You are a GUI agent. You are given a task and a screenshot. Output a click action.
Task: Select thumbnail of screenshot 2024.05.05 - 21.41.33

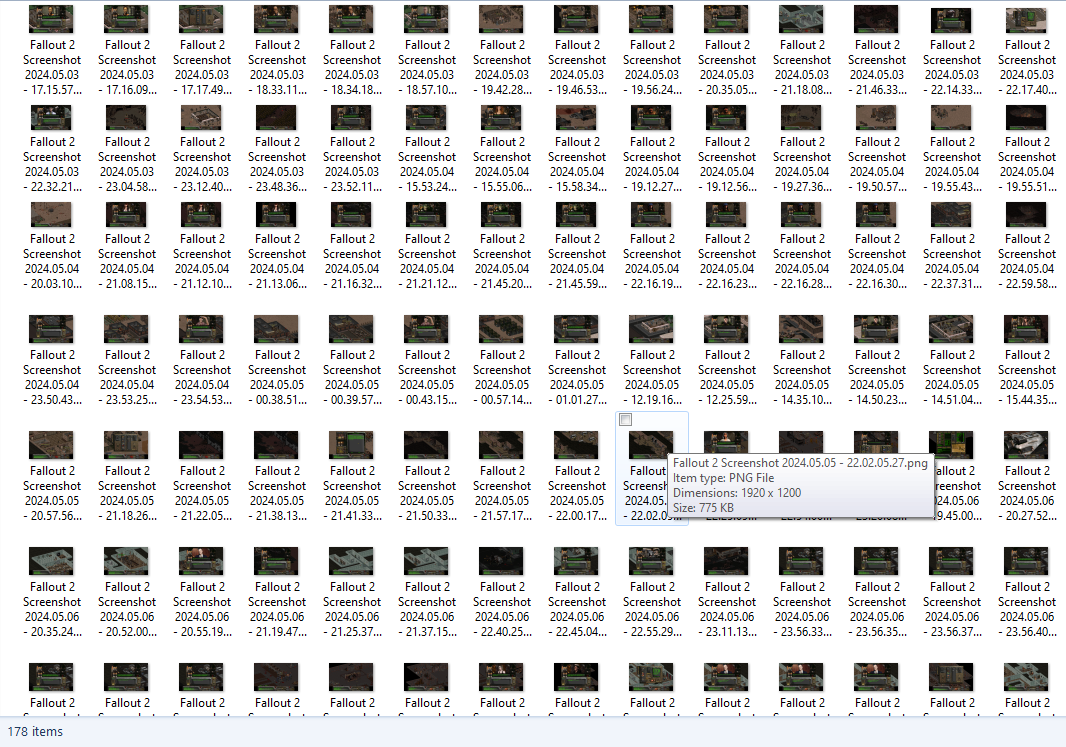(351, 445)
